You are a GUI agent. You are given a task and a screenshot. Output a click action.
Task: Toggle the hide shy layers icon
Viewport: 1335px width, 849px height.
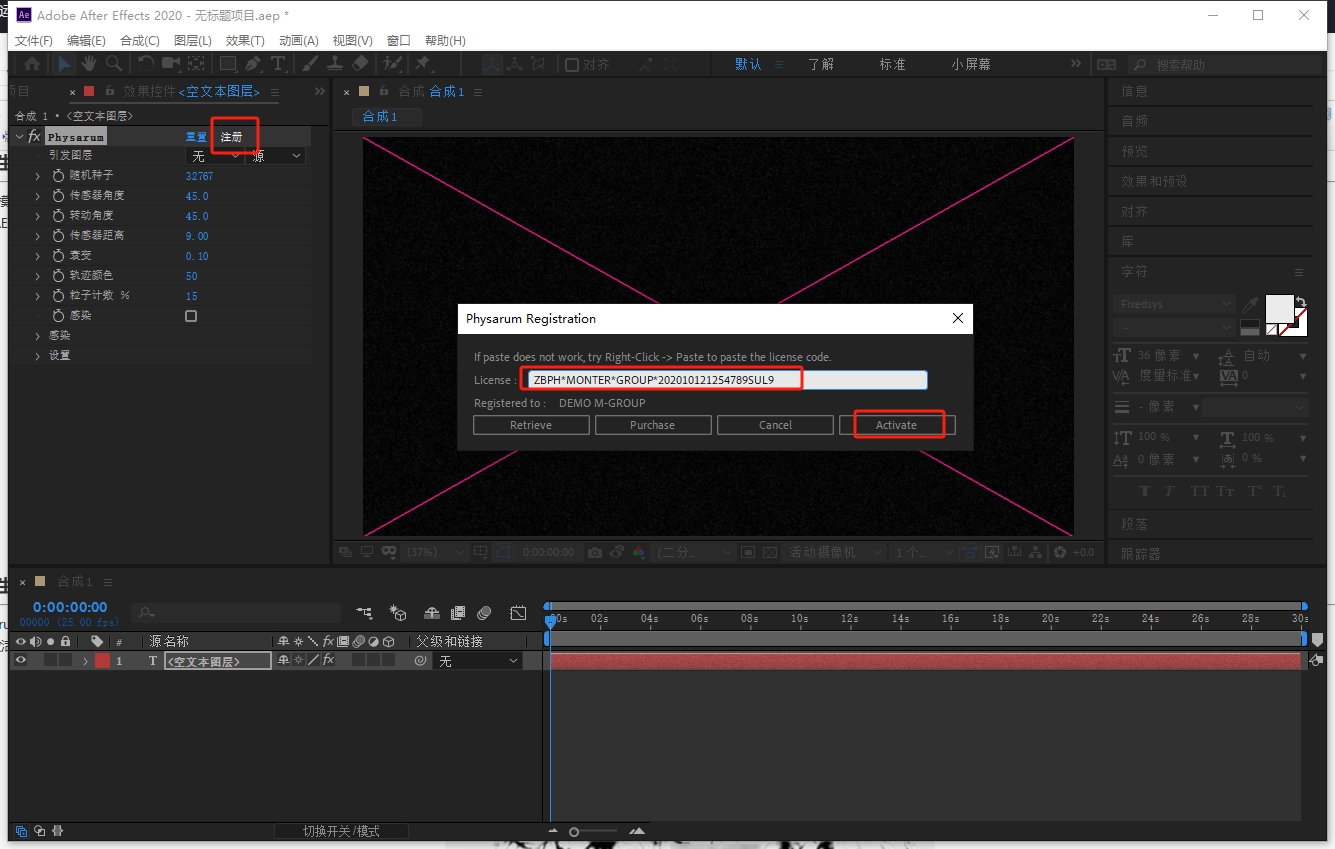coord(432,613)
